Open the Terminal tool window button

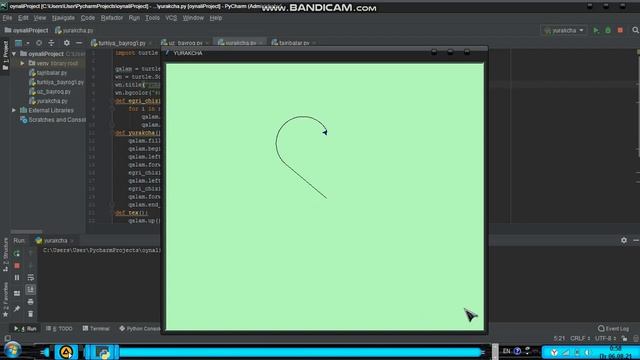coord(96,329)
